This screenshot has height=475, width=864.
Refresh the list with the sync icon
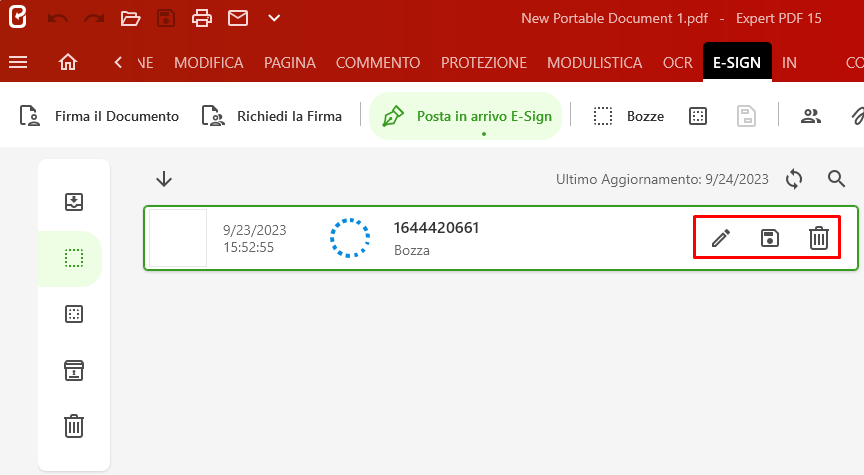794,179
